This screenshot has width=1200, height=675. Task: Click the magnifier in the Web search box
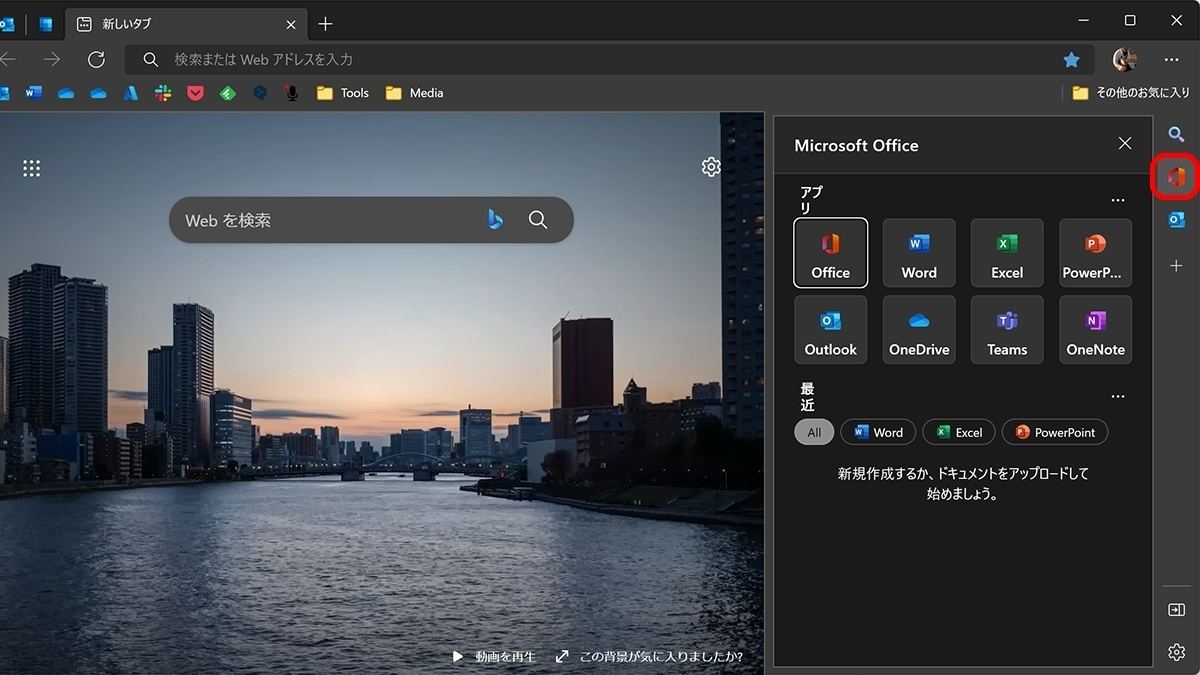click(x=538, y=220)
